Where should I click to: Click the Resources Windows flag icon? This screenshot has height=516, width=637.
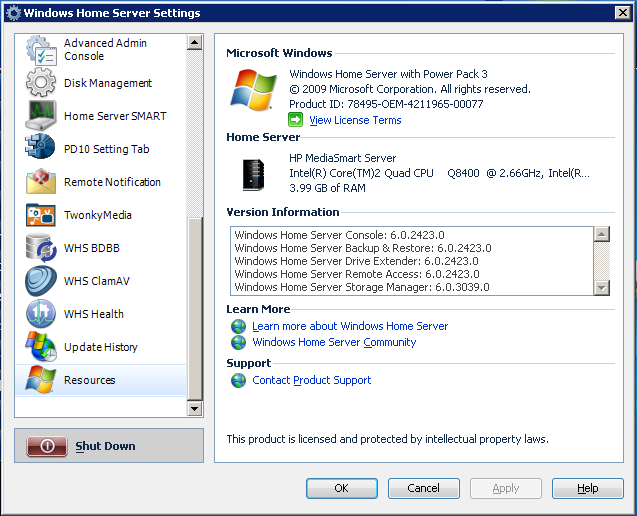coord(41,379)
